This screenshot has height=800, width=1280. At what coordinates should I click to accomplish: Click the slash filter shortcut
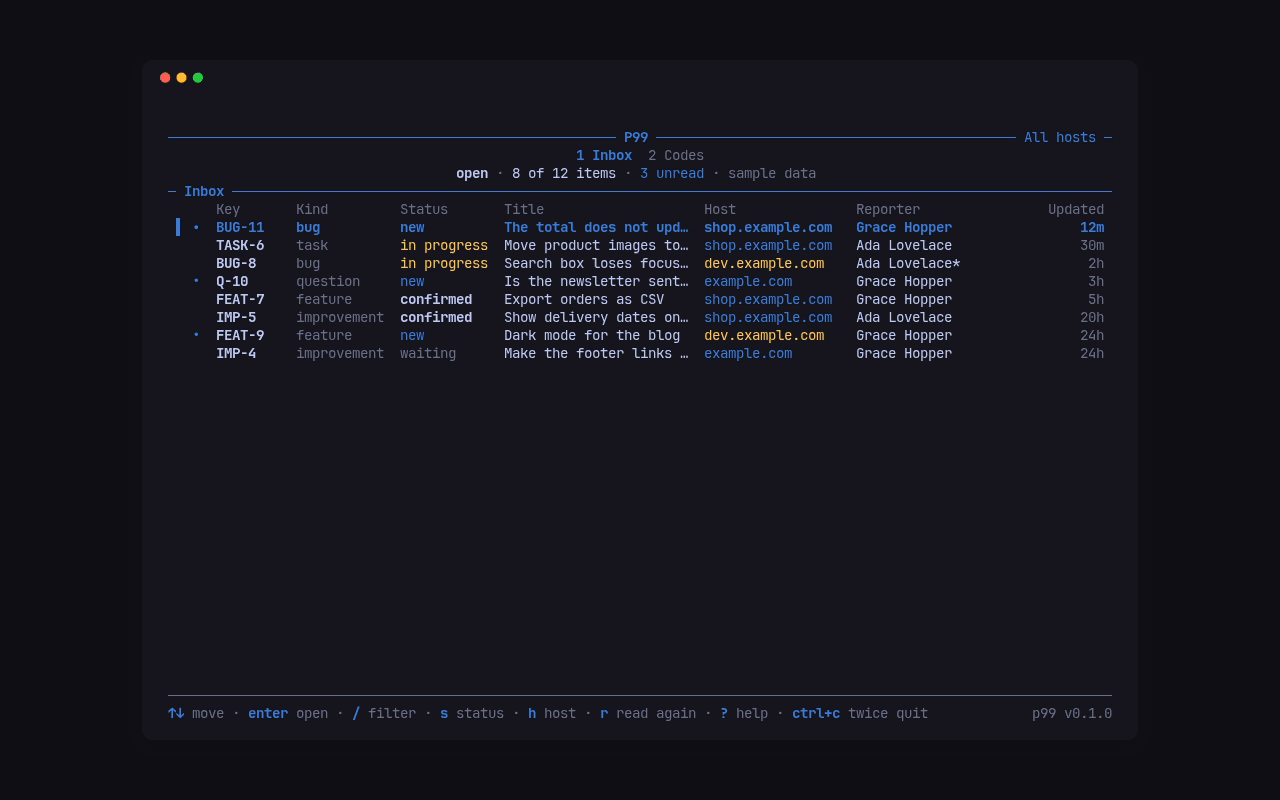pos(384,713)
